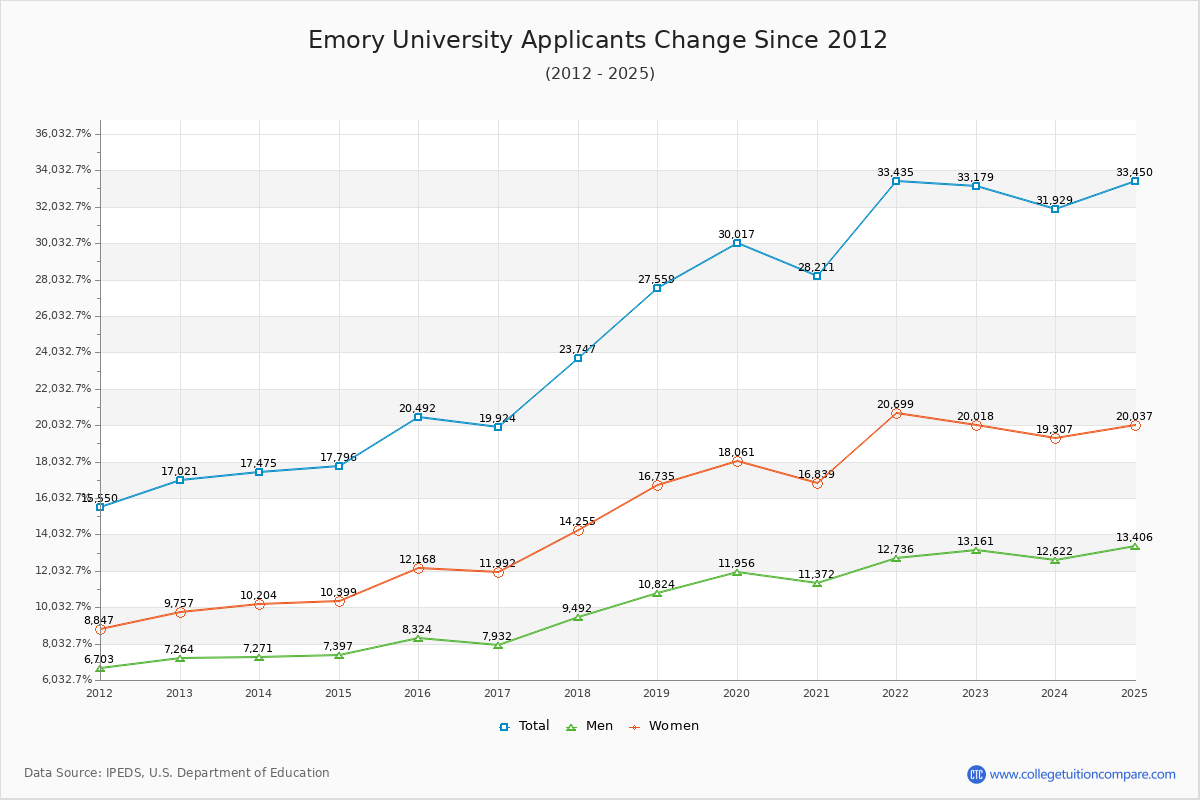1200x800 pixels.
Task: Click the chart title Emory University Applicants Change
Action: 597,40
